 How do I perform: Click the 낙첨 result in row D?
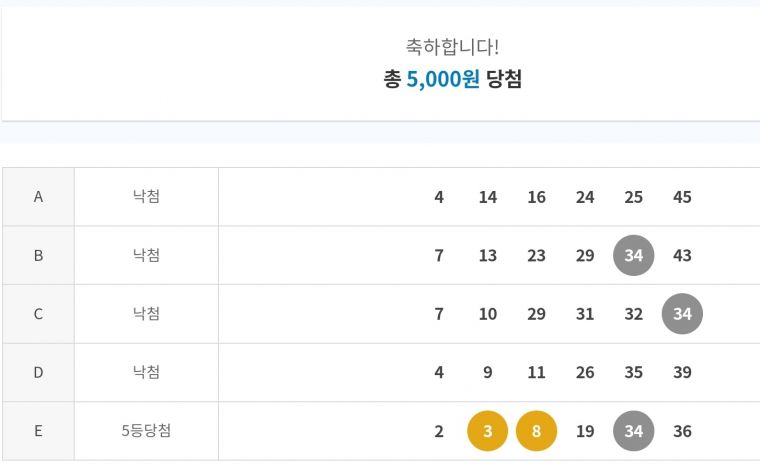(146, 372)
